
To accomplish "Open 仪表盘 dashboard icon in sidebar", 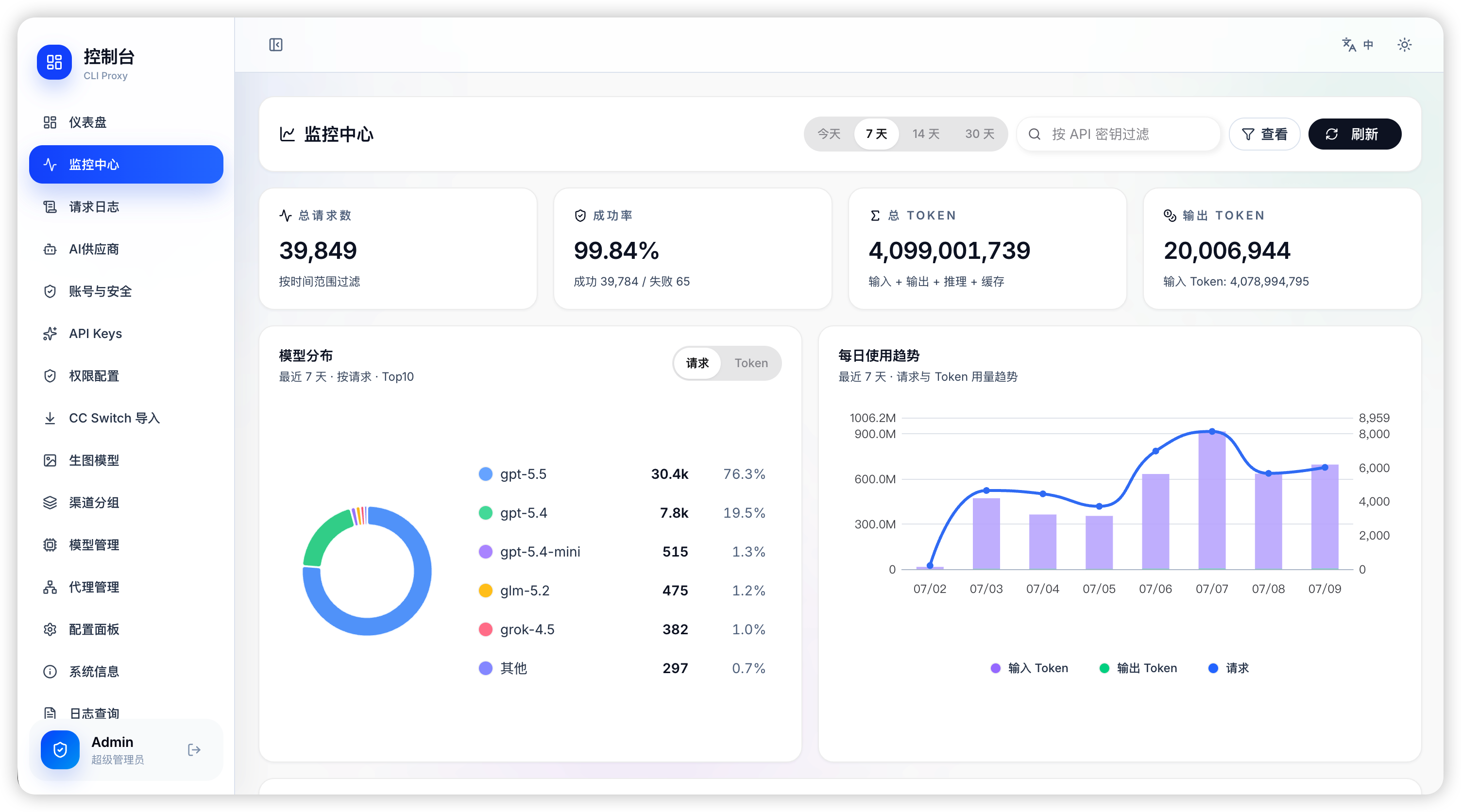I will [x=50, y=122].
